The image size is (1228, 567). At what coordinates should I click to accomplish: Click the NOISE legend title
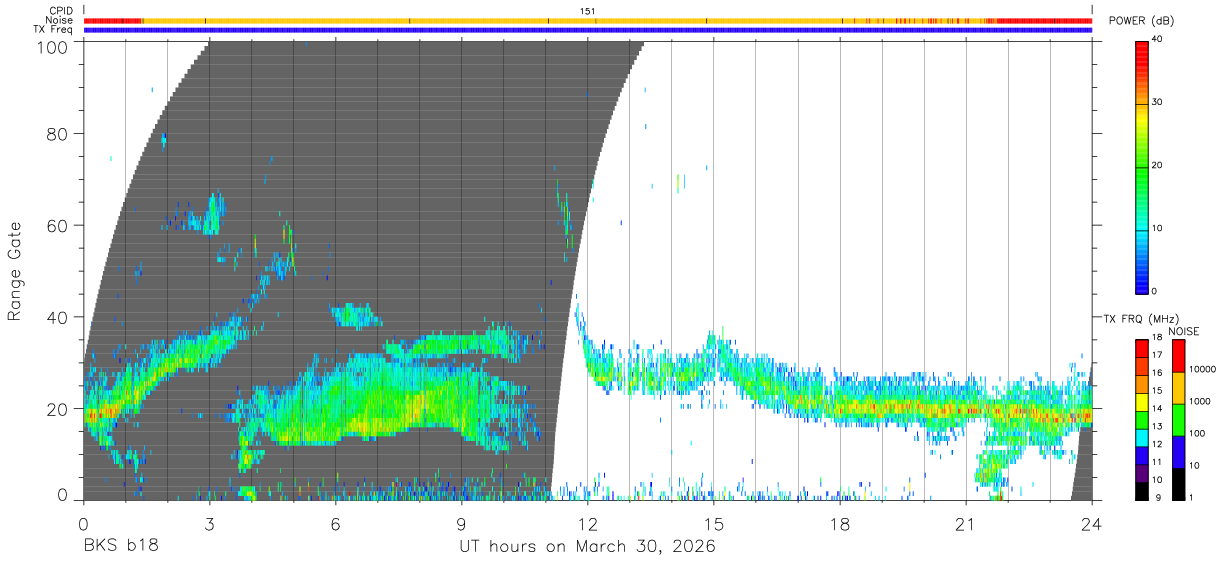1183,332
